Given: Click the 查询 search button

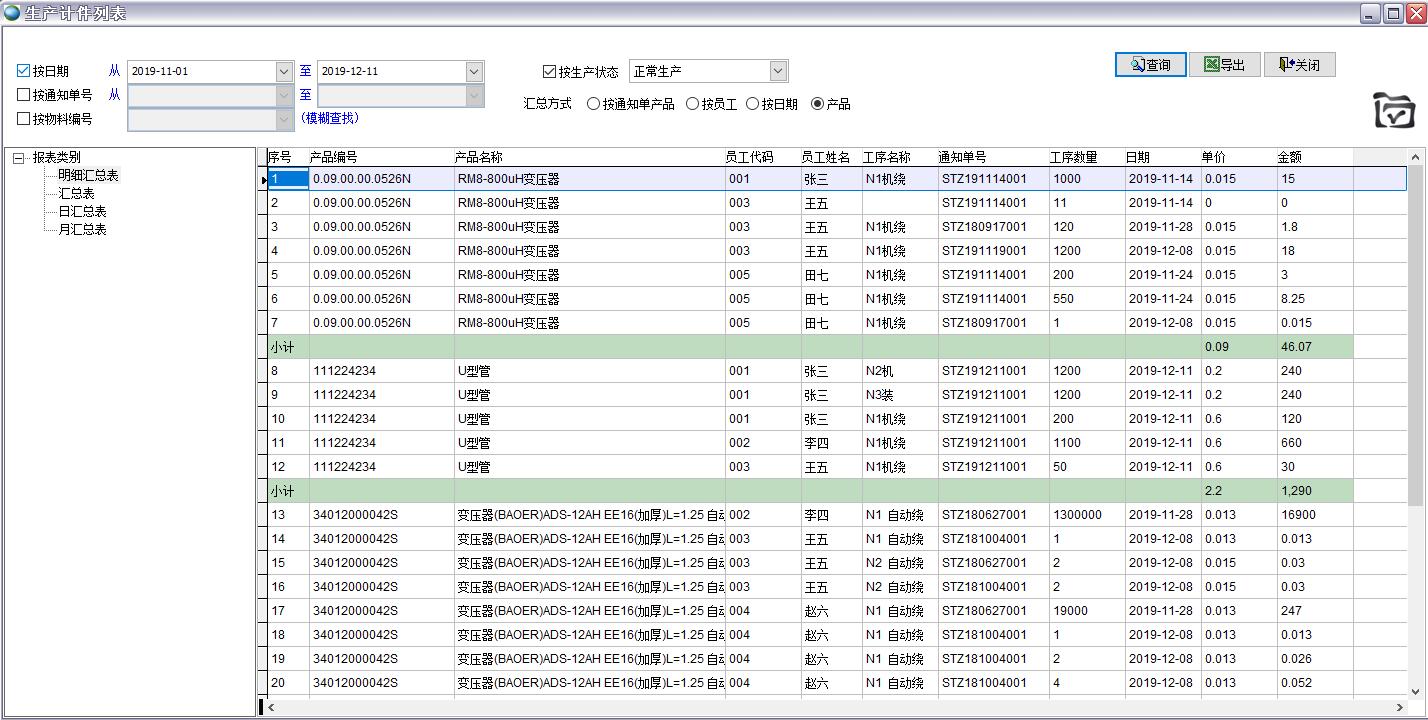Looking at the screenshot, I should click(1150, 65).
